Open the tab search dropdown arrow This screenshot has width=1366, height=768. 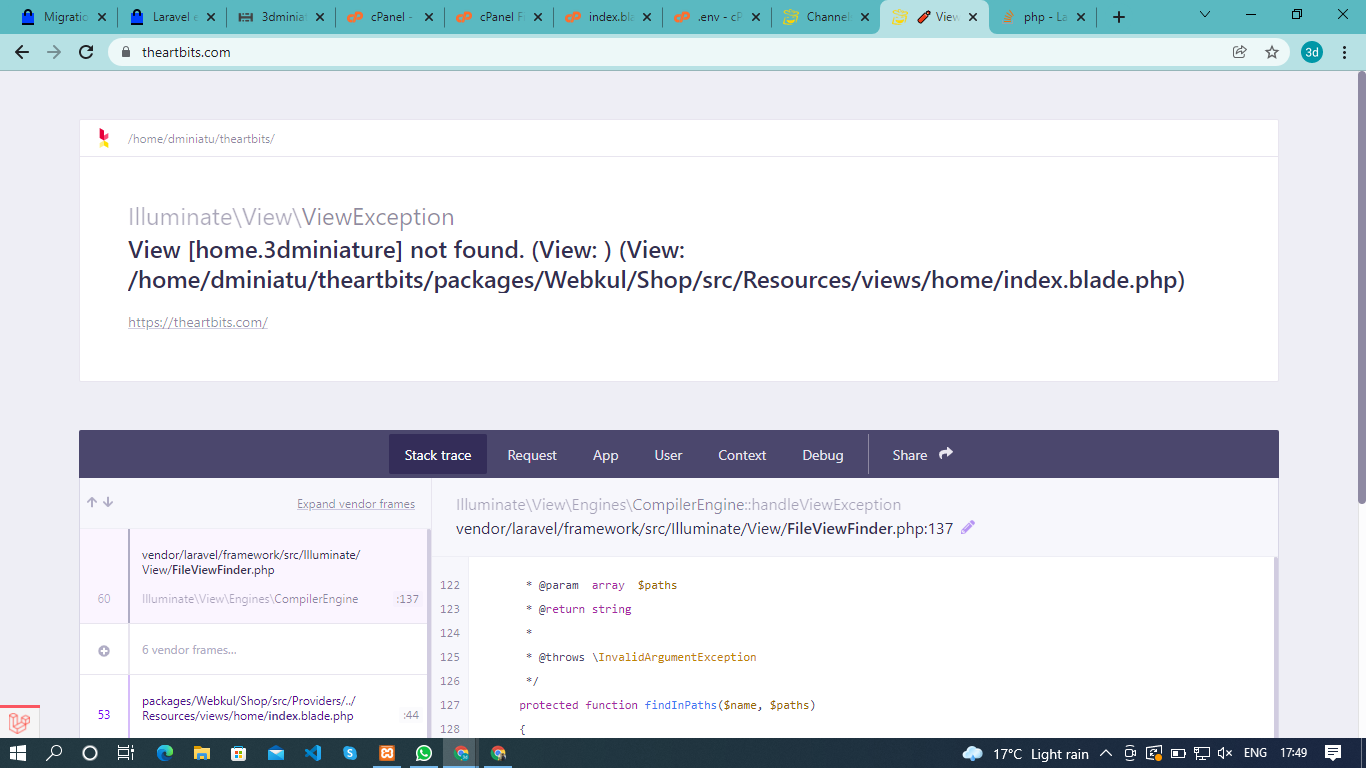pos(1205,15)
